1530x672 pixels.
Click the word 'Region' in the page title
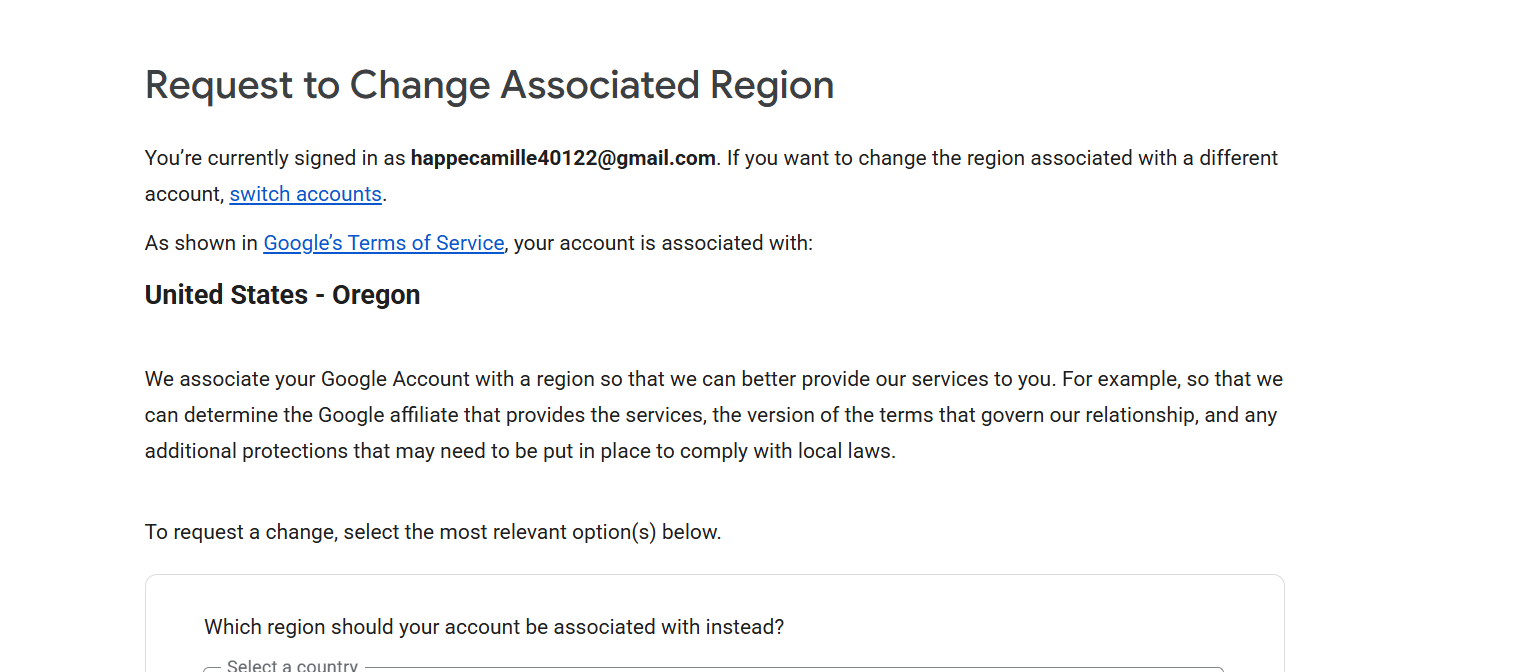tap(772, 85)
